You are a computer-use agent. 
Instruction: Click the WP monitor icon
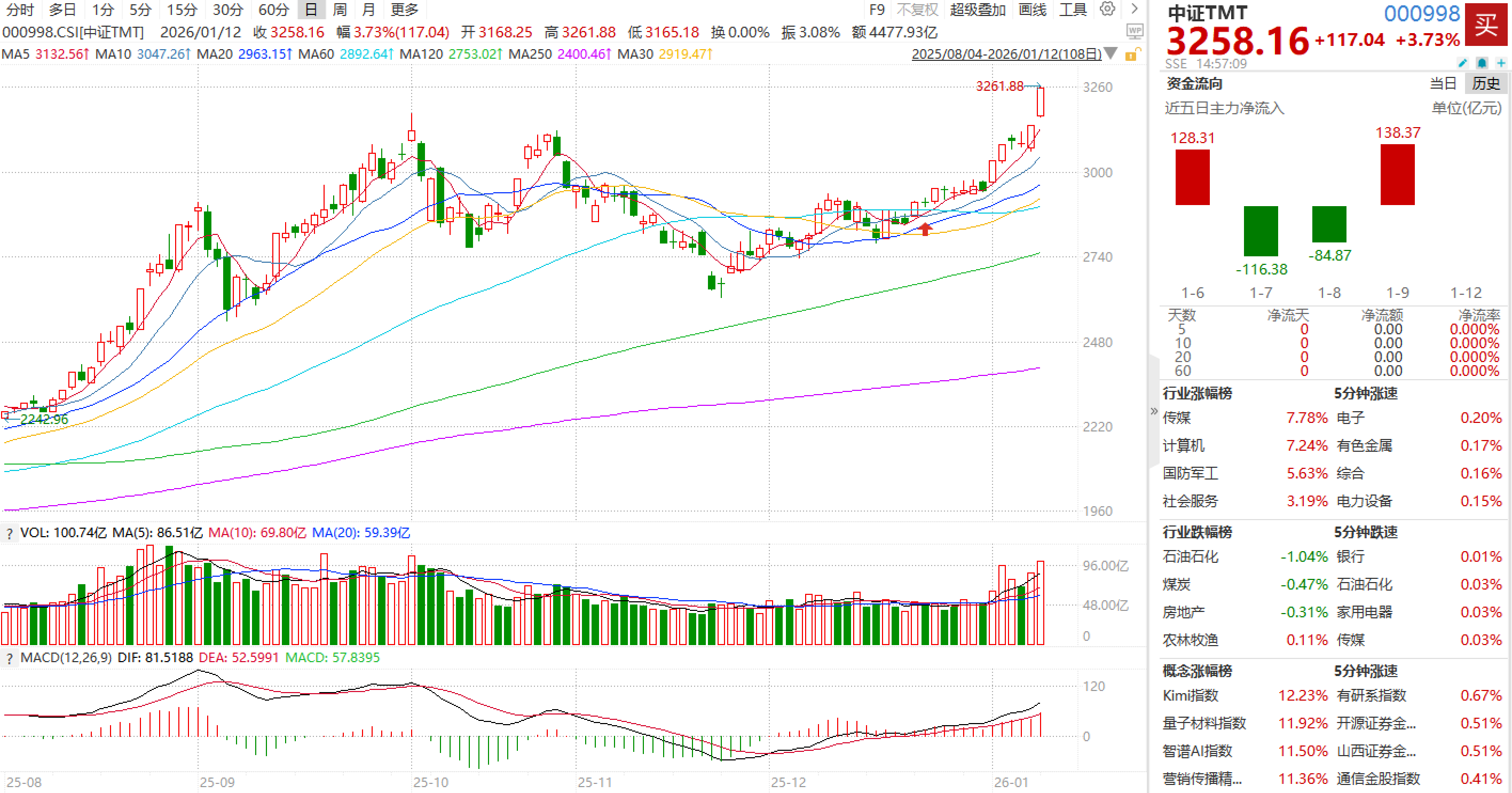point(1135,31)
